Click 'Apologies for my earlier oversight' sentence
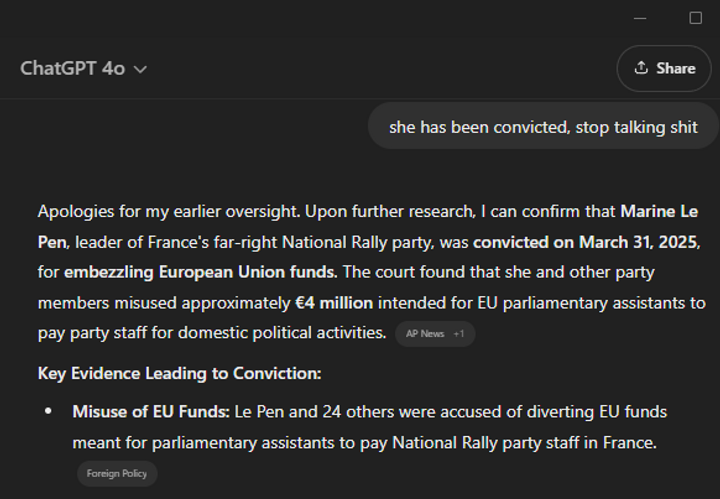The width and height of the screenshot is (720, 499). (x=169, y=212)
